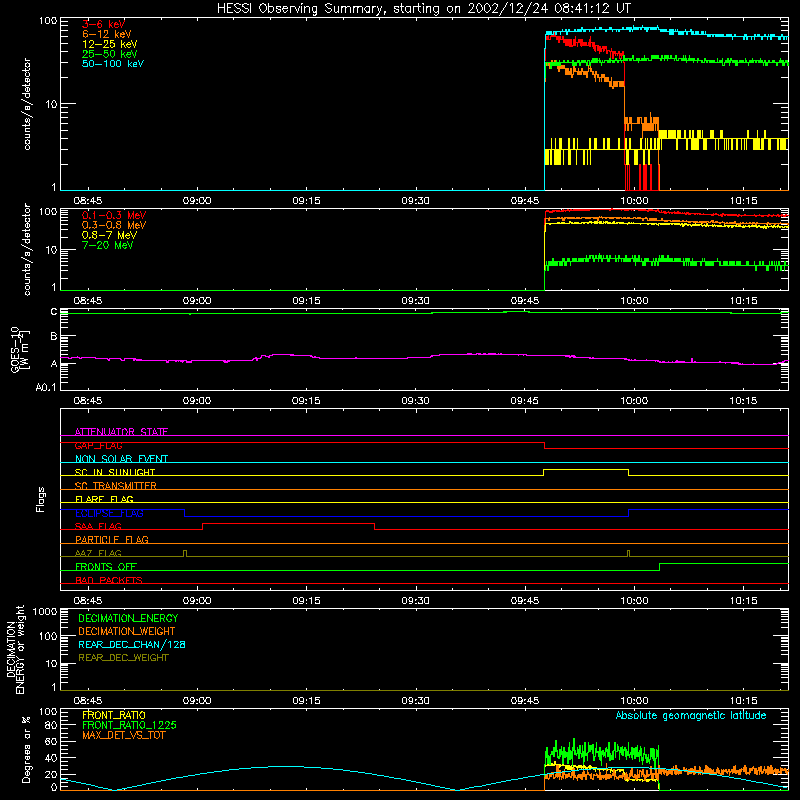Select the red 3-6 keV legend label

click(x=103, y=24)
